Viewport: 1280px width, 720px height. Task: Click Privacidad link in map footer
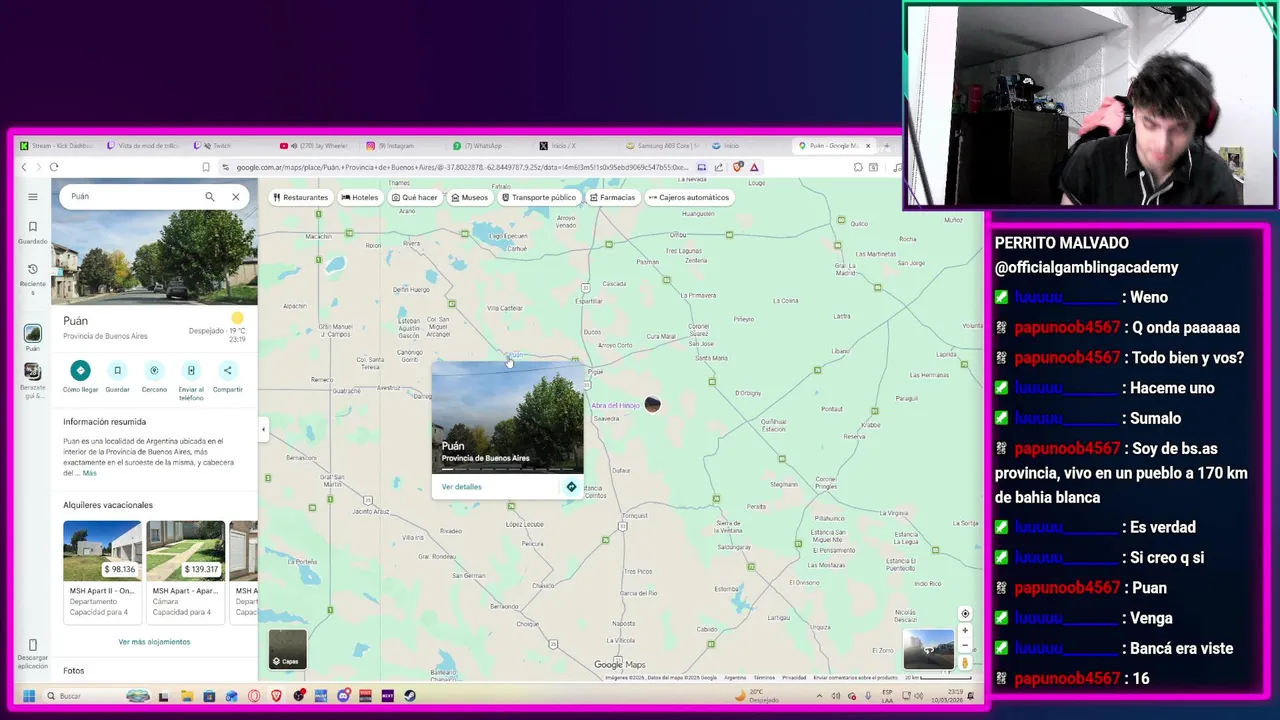pyautogui.click(x=794, y=677)
